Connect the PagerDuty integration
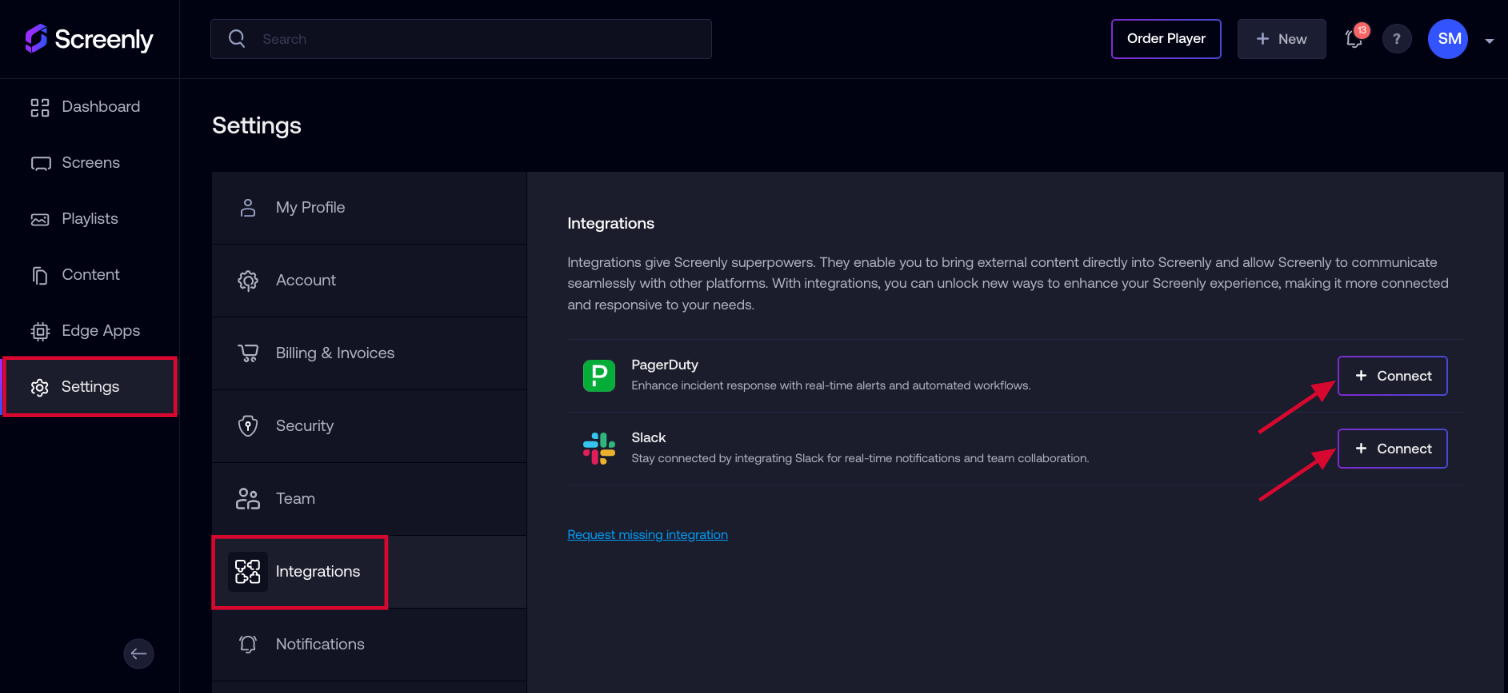1508x693 pixels. [x=1392, y=376]
